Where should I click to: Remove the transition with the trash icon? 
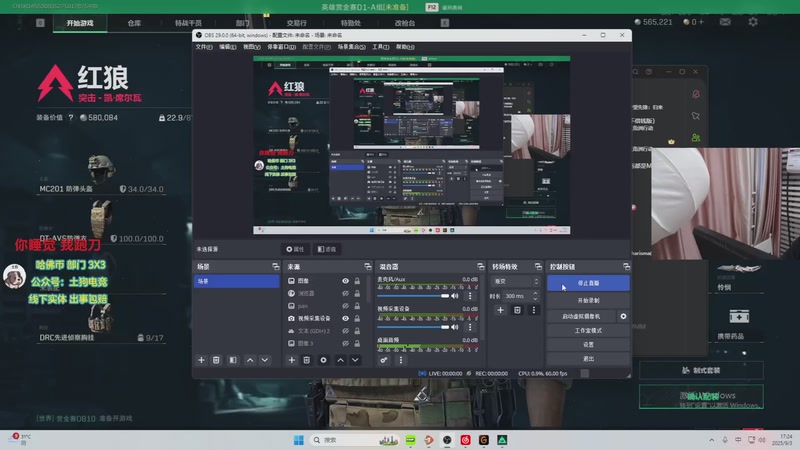[x=517, y=310]
